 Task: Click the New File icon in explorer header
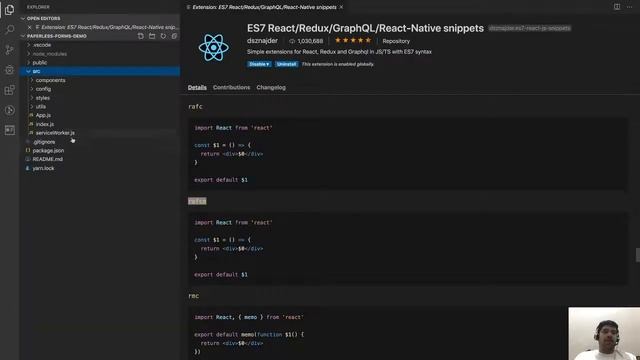141,36
